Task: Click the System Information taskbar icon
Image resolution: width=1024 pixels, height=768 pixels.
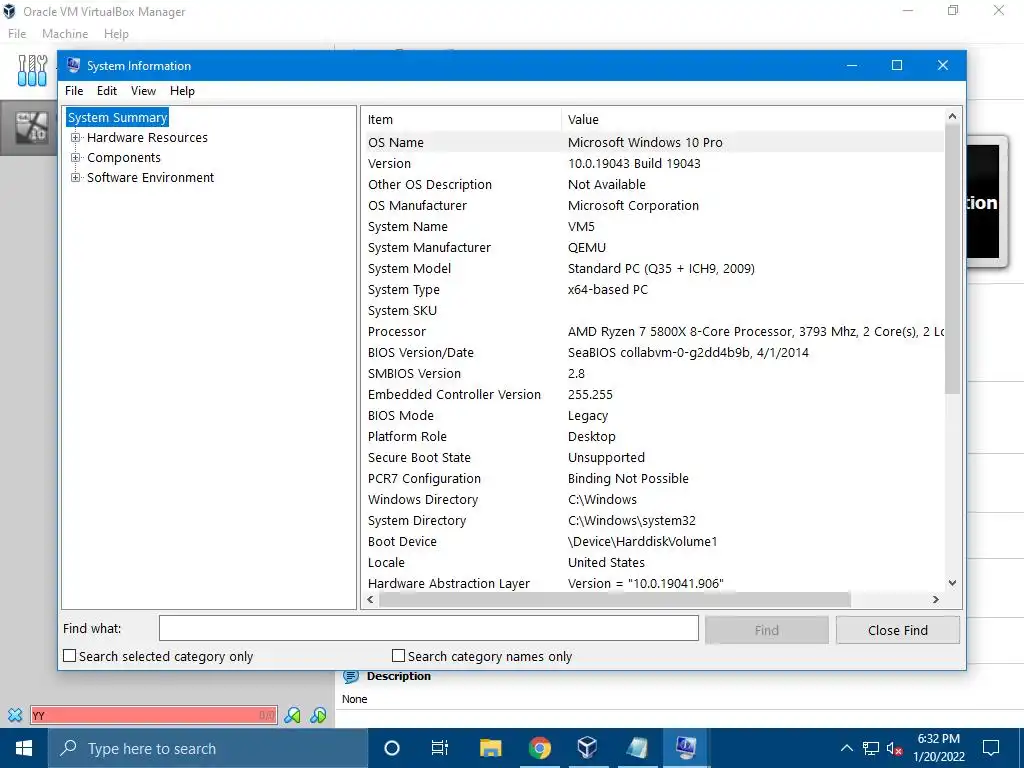Action: click(x=686, y=748)
